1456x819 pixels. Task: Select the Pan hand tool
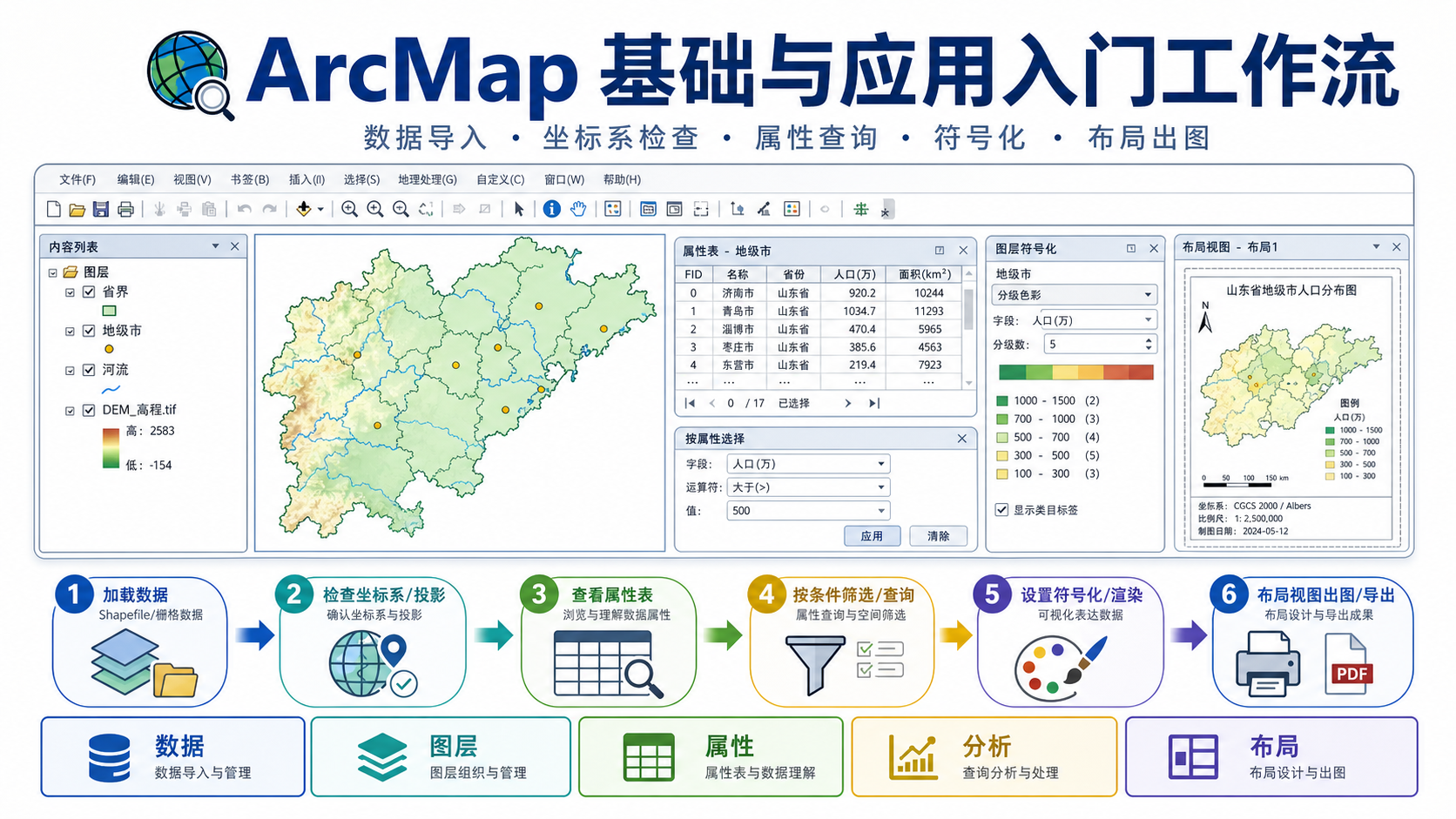pos(578,209)
